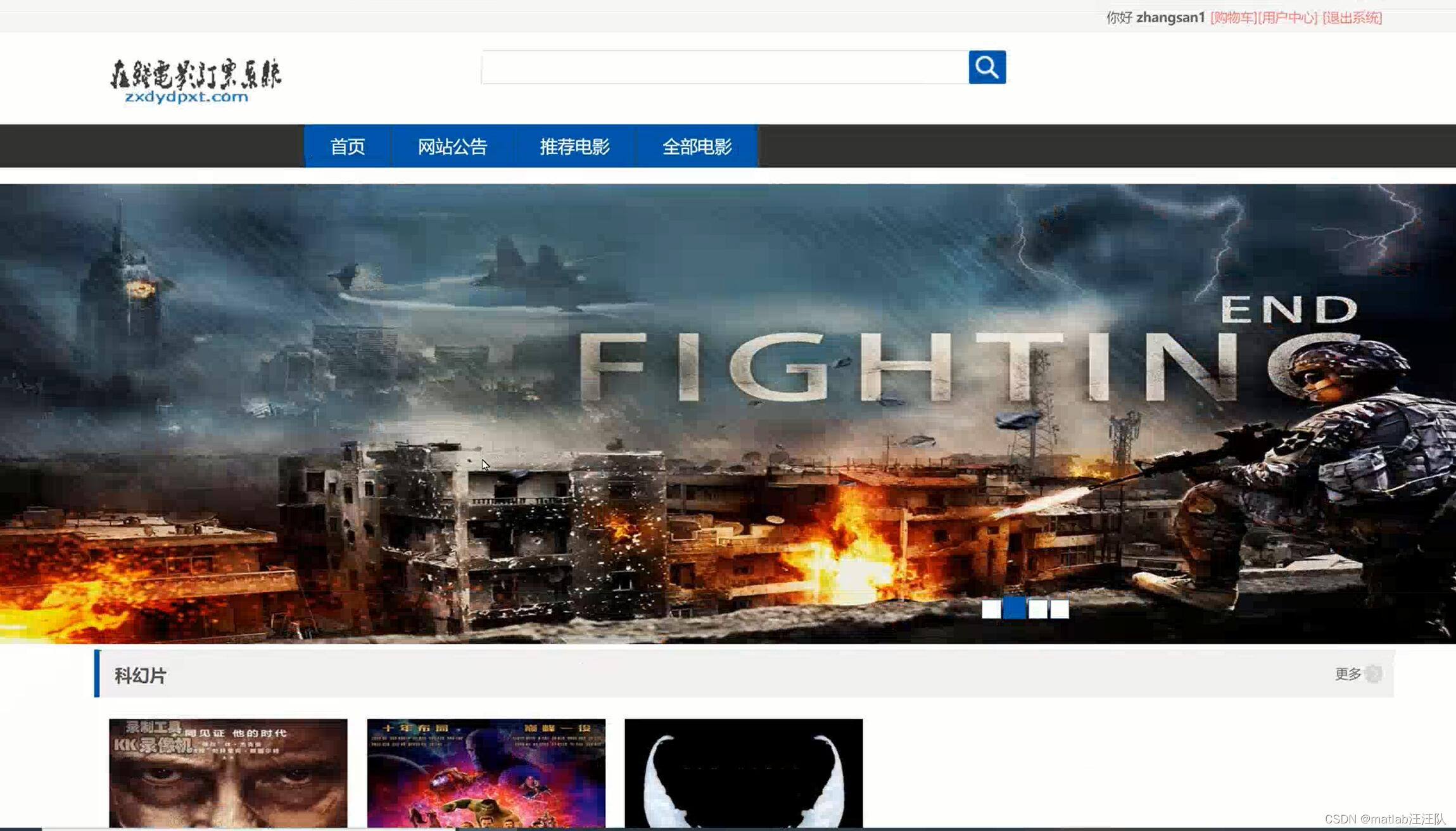Click the 科幻片 section heading

coord(140,676)
